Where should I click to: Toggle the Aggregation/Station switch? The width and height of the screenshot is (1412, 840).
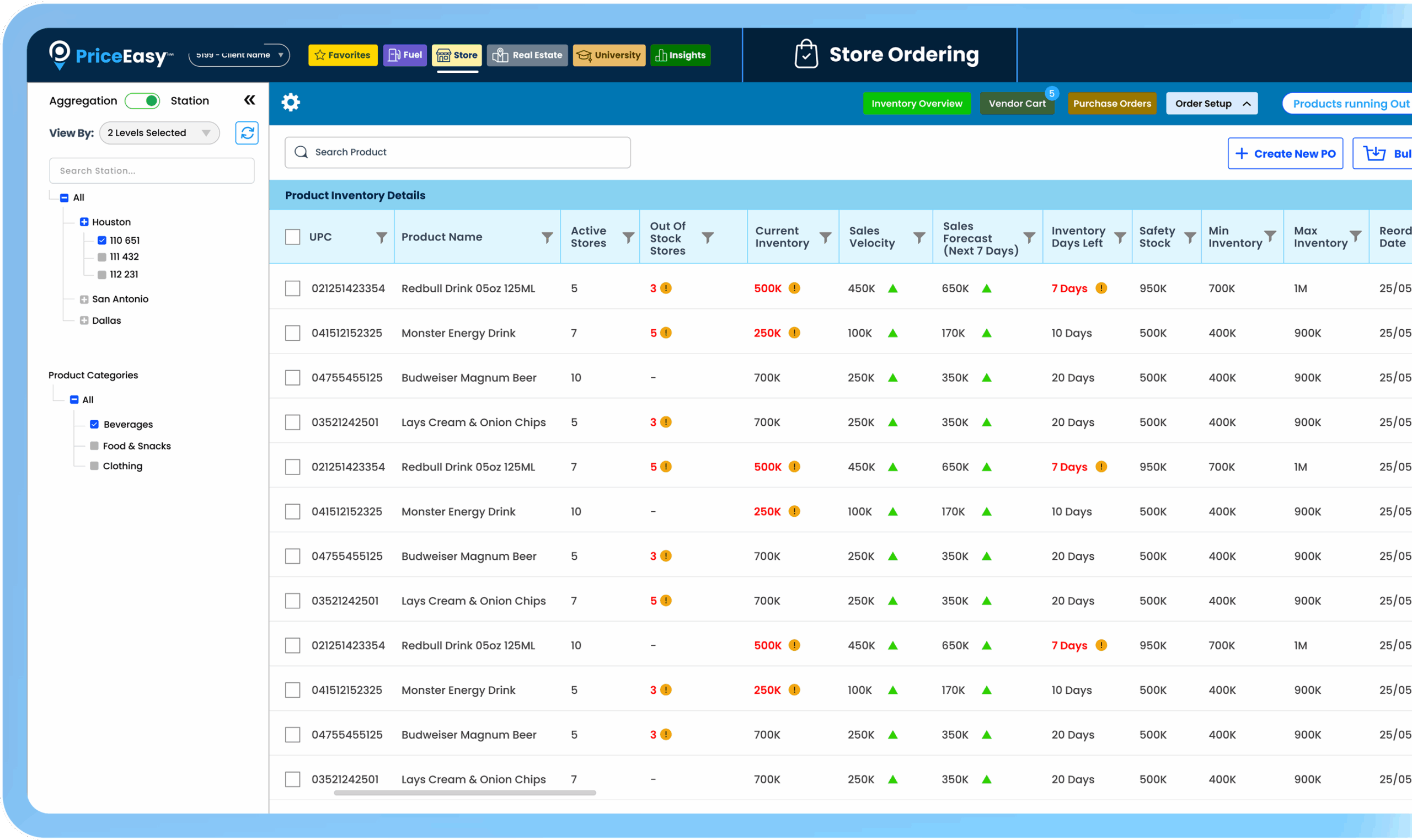pyautogui.click(x=143, y=101)
